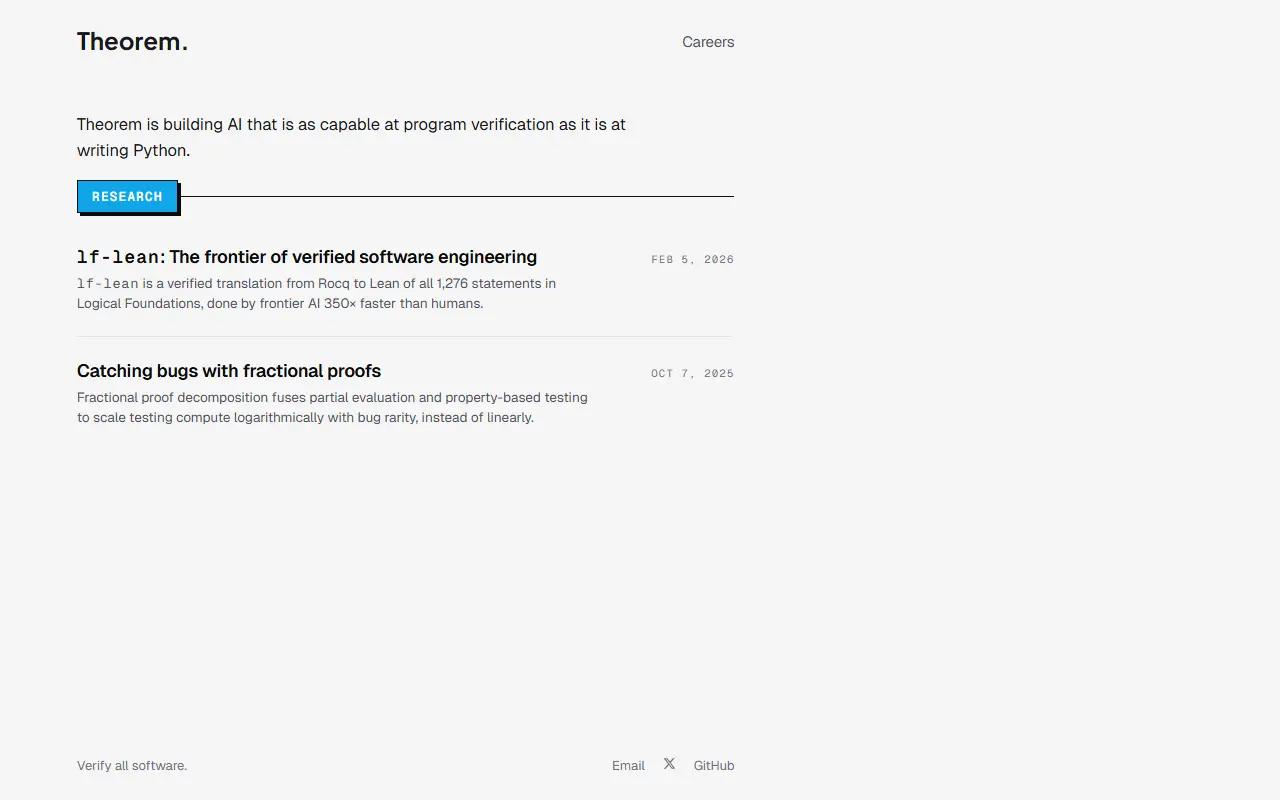Screen dimensions: 1280x800
Task: Click the Theorem is building AI intro paragraph
Action: point(351,137)
